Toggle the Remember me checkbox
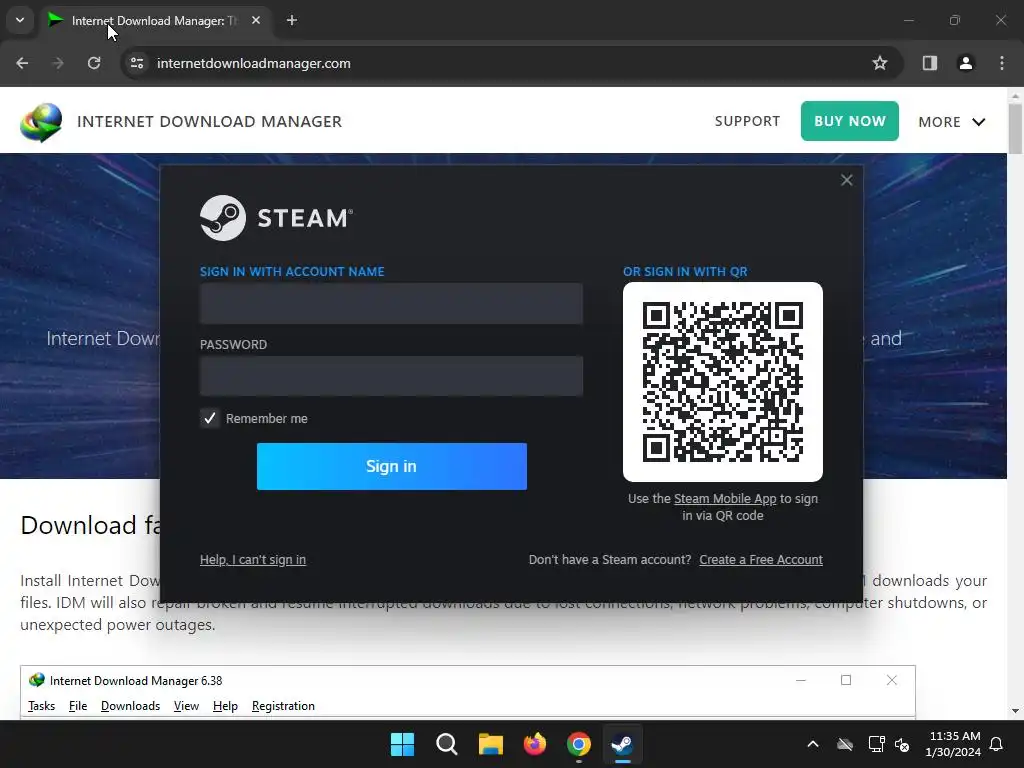1024x768 pixels. 210,418
